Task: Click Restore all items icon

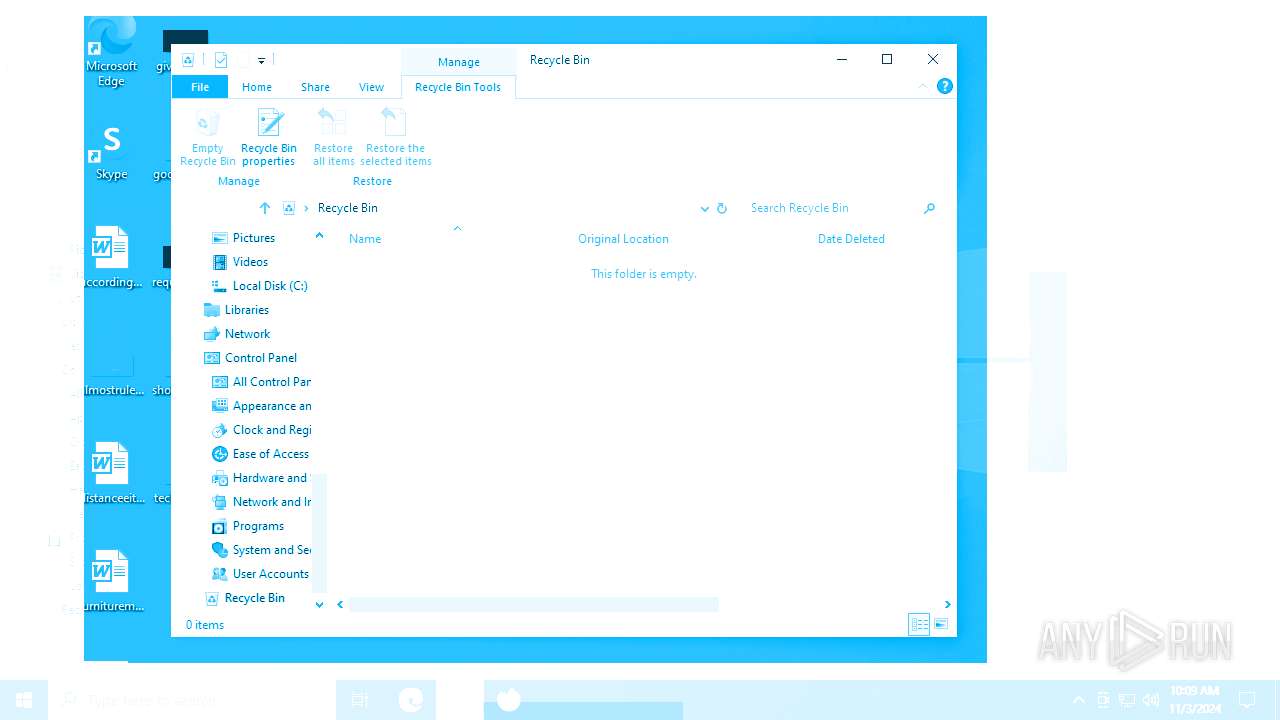Action: point(333,137)
